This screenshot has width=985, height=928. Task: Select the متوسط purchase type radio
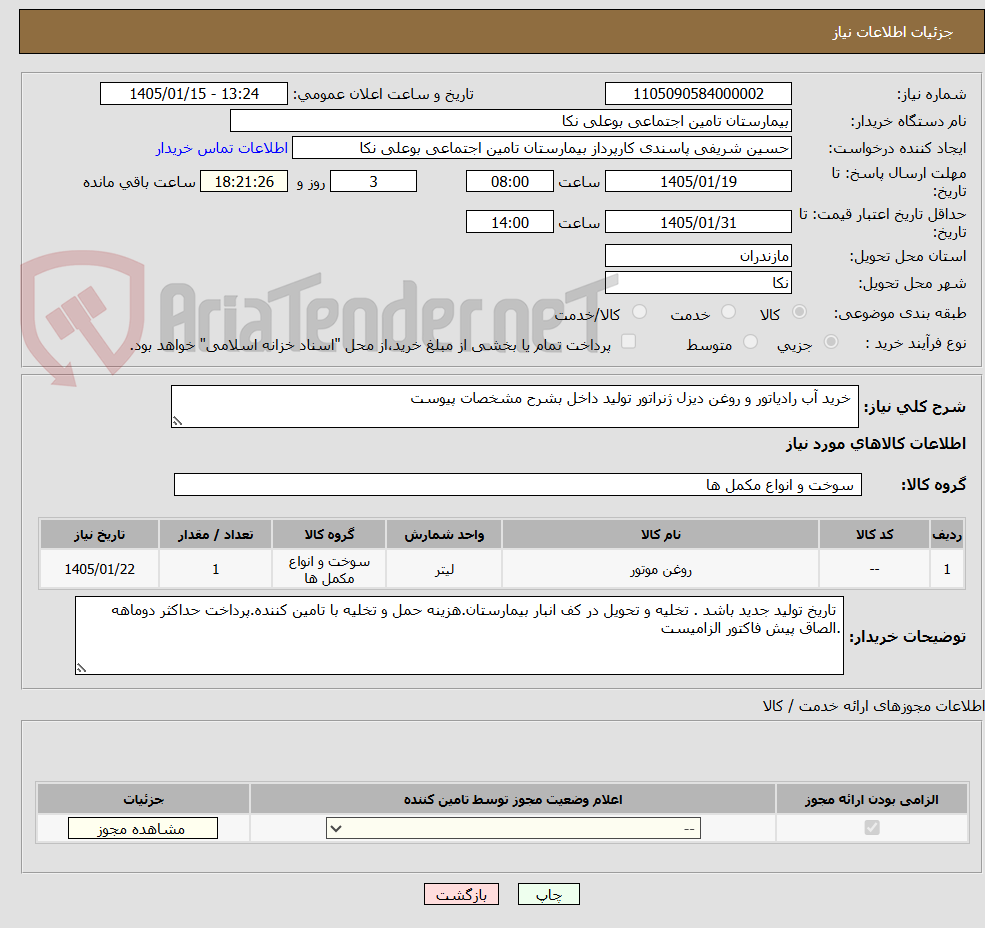750,342
